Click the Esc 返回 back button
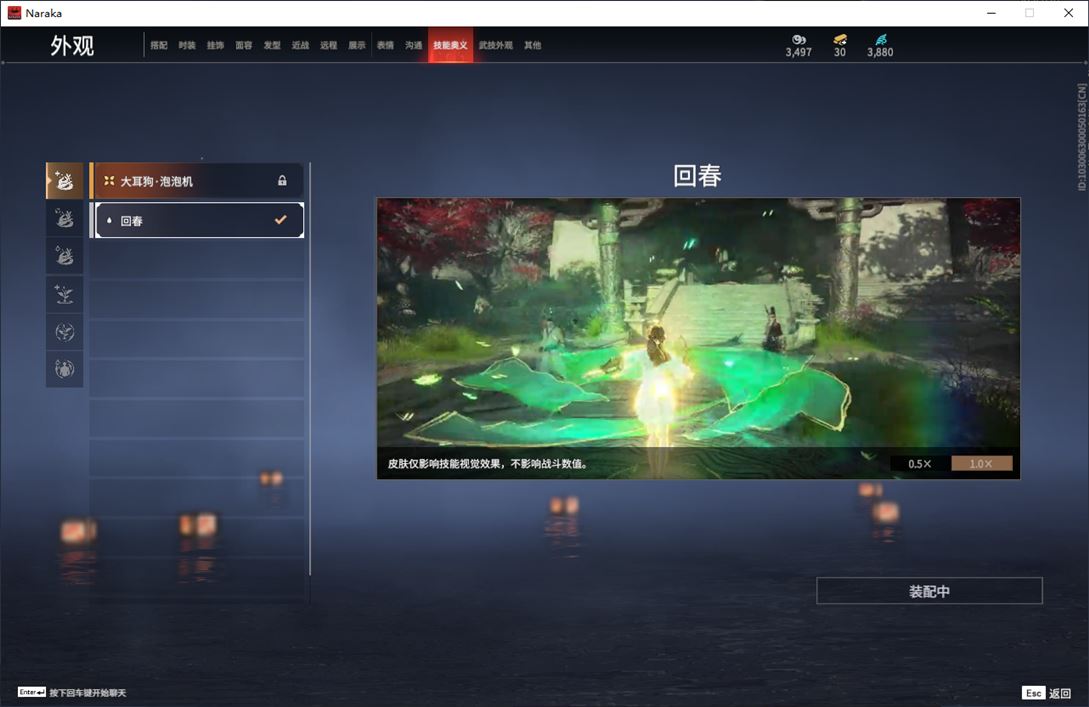The image size is (1089, 707). [1047, 693]
